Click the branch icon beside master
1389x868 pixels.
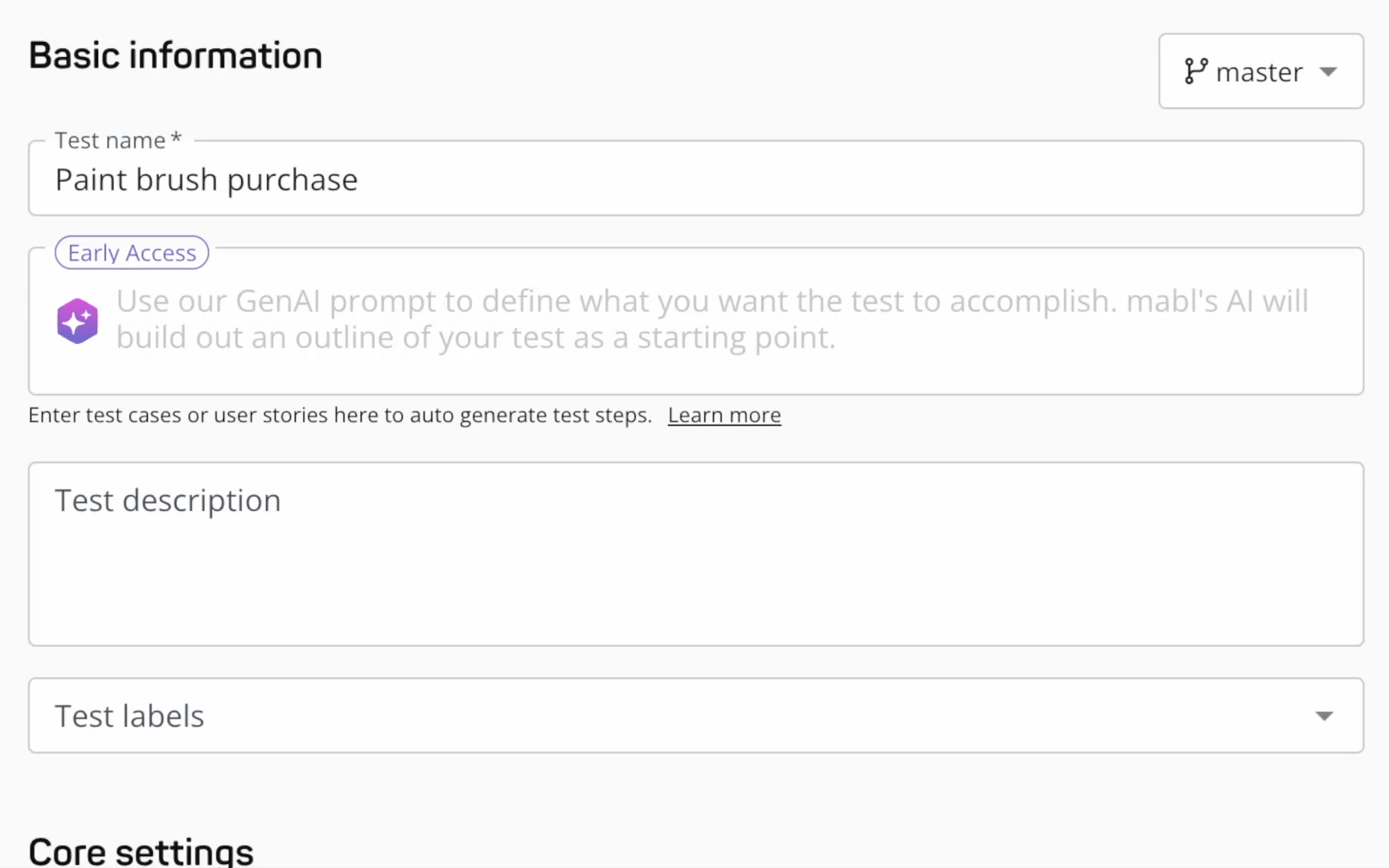tap(1198, 72)
